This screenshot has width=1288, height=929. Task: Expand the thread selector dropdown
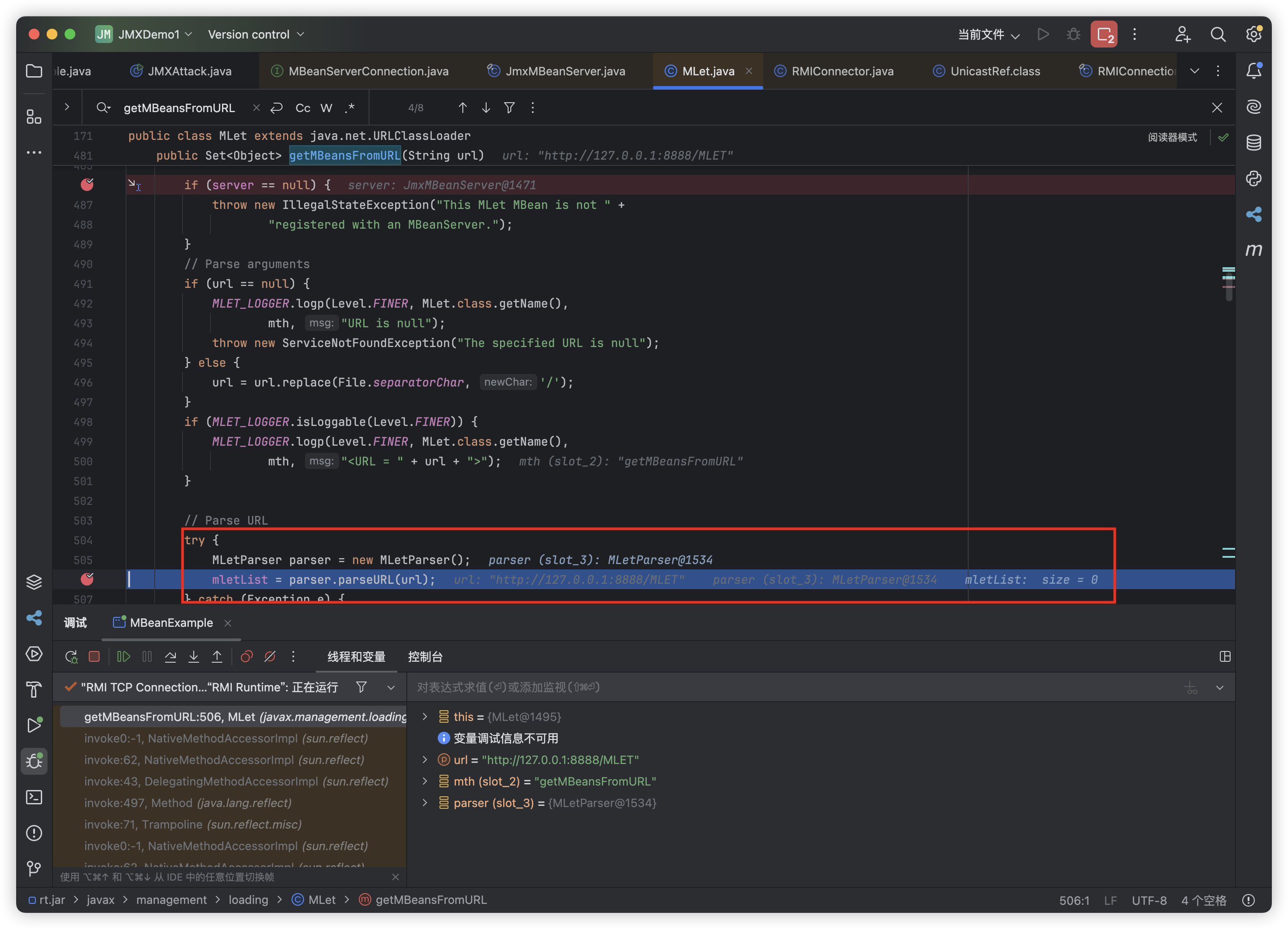click(x=391, y=688)
